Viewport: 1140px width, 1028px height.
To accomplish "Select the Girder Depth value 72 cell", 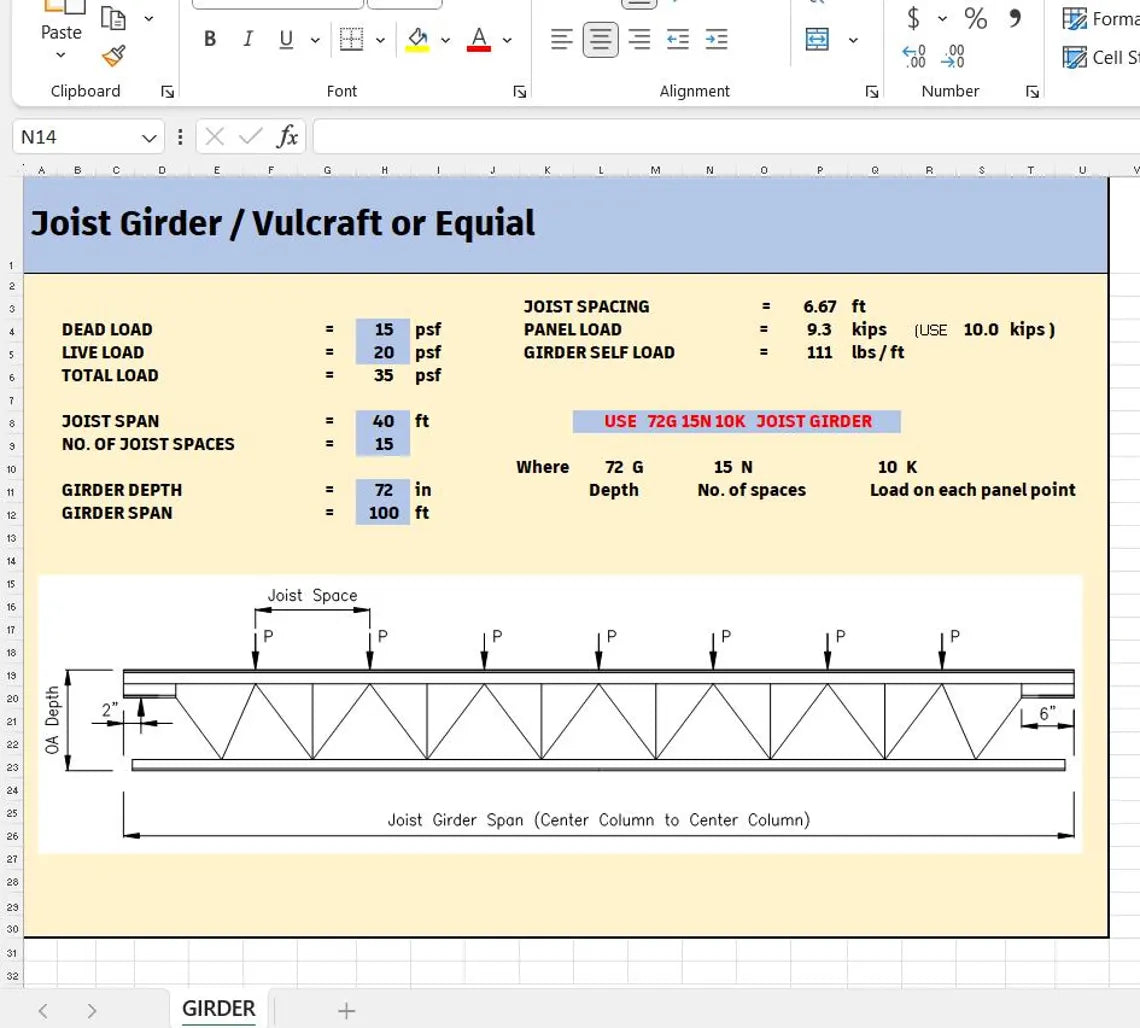I will (x=383, y=490).
